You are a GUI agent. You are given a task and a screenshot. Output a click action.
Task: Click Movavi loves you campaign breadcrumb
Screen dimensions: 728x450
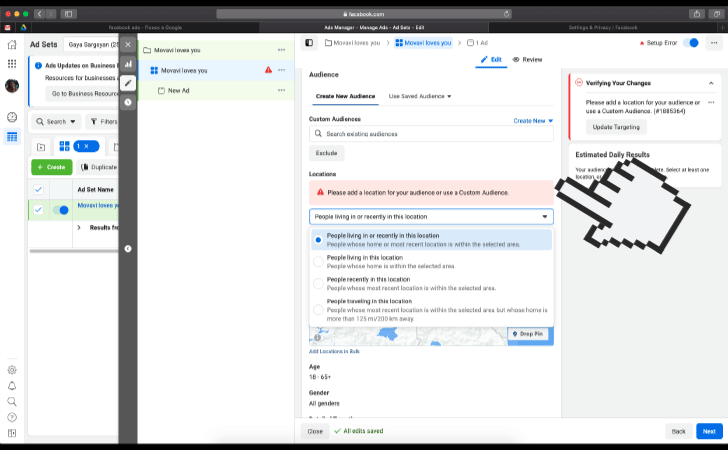coord(352,43)
